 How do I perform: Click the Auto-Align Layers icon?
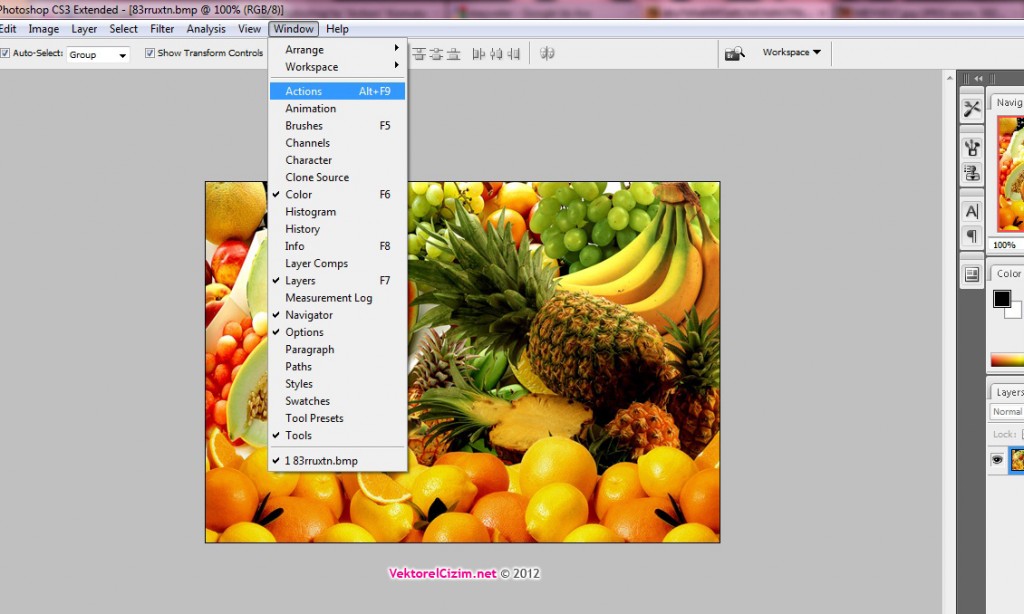[x=547, y=53]
